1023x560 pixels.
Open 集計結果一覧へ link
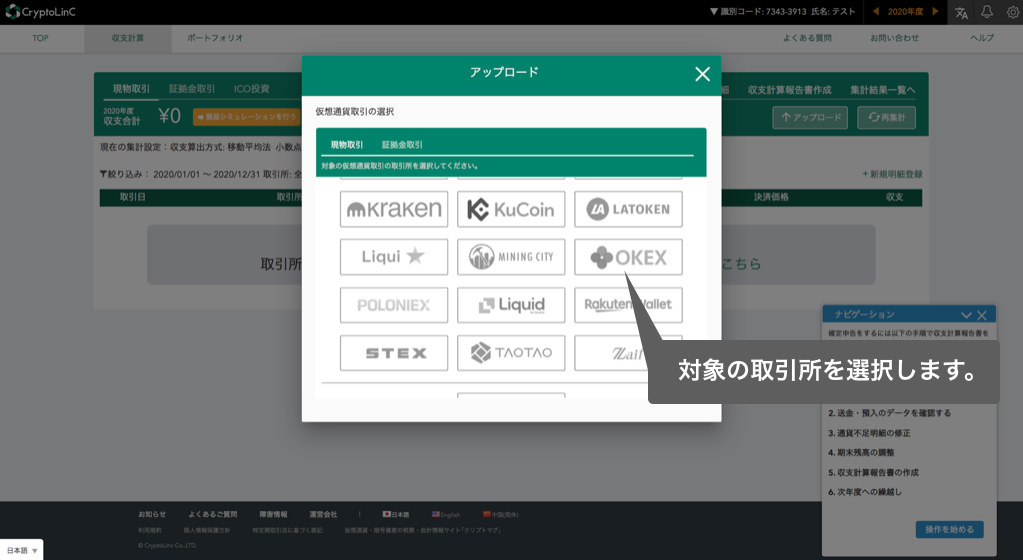pyautogui.click(x=882, y=90)
